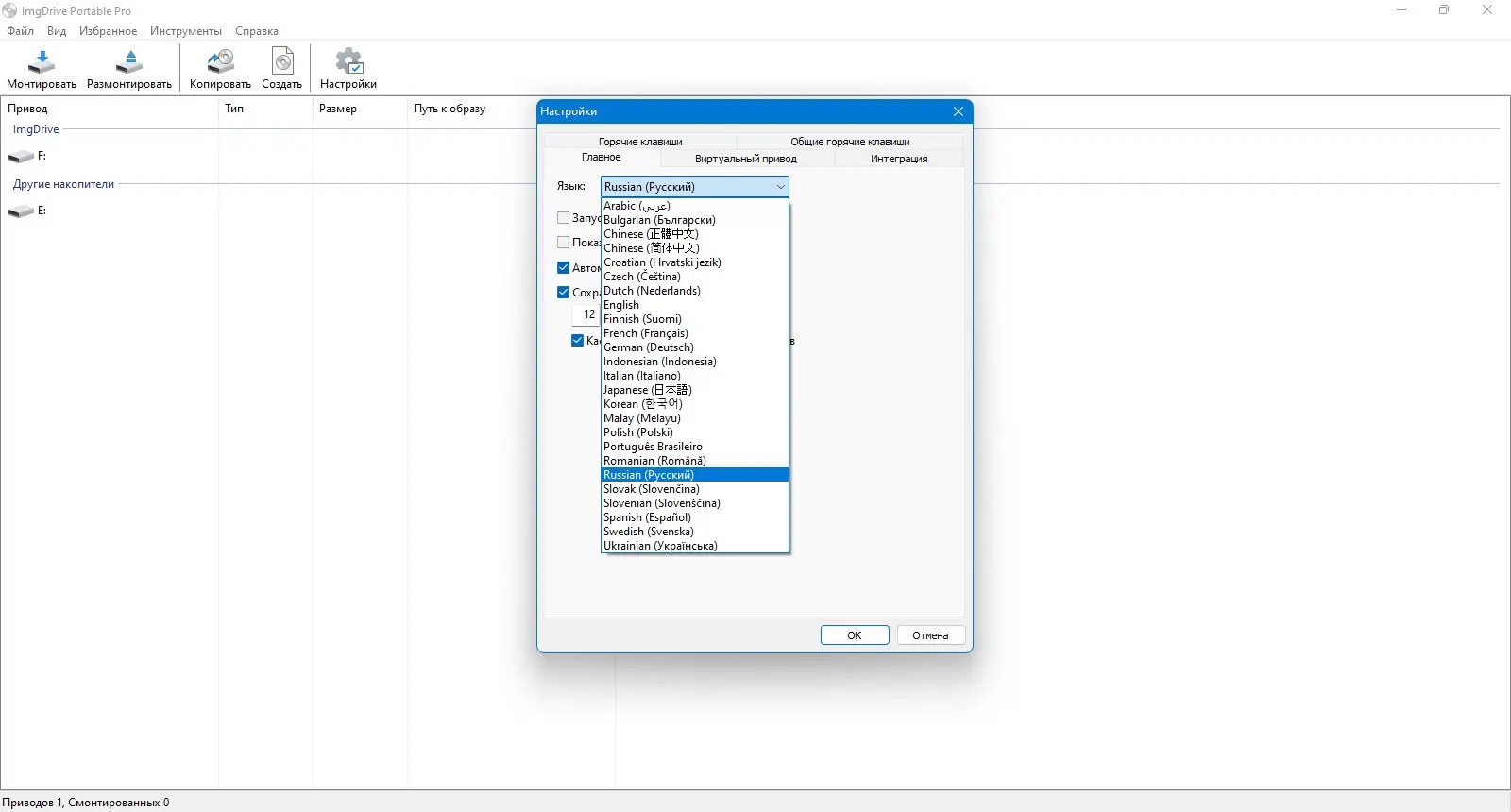Choose Spanish (Español) from the language list
1511x812 pixels.
[695, 517]
